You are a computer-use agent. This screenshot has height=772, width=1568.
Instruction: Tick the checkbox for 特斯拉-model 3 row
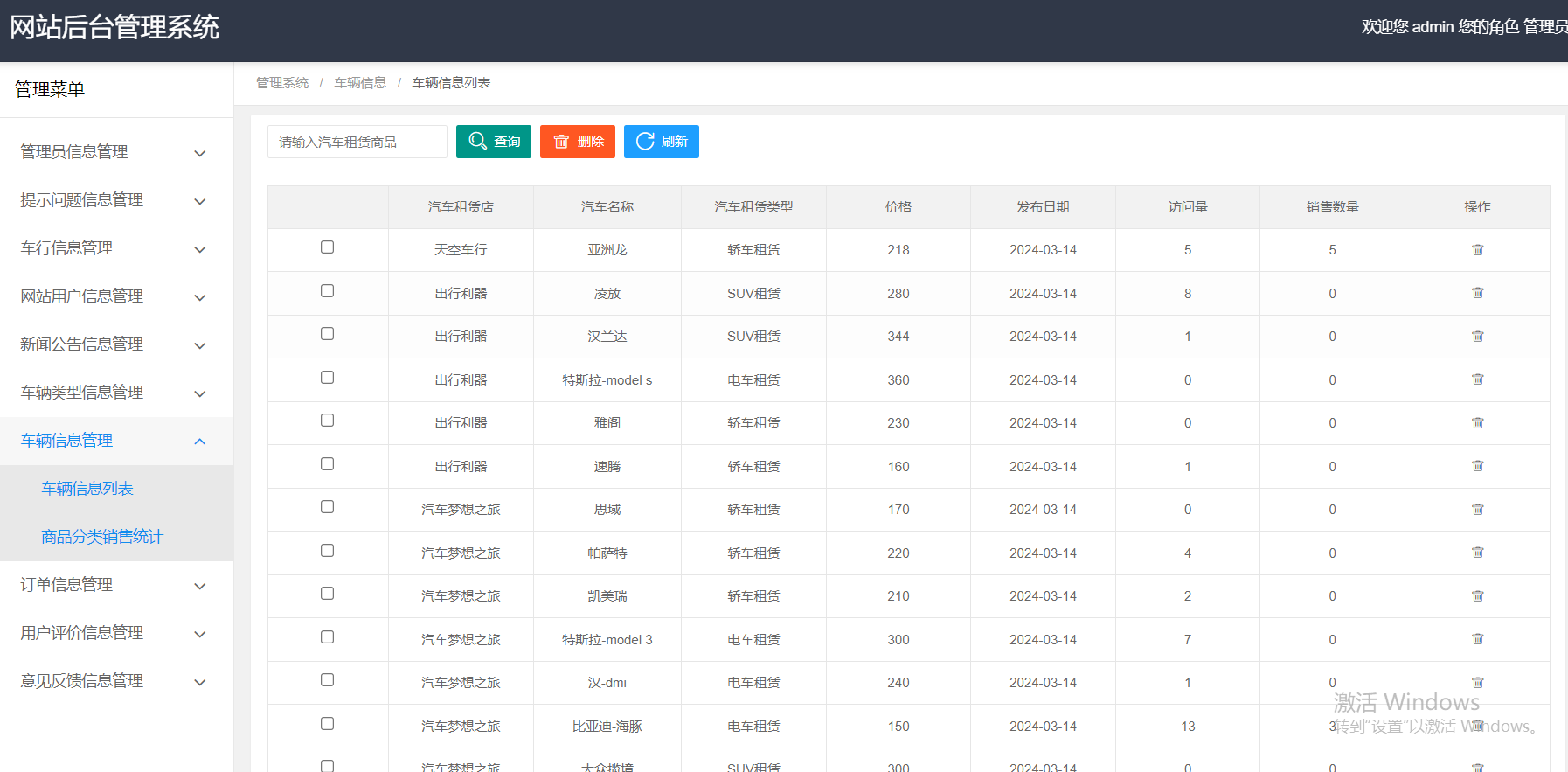pos(327,637)
